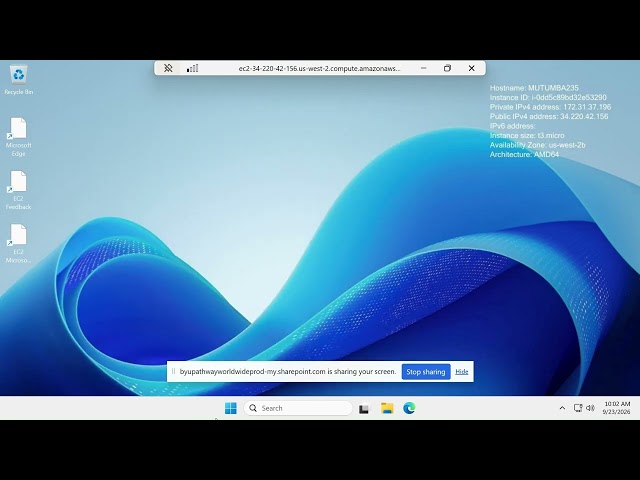Image resolution: width=640 pixels, height=480 pixels.
Task: Click the Private IPv4 address line
Action: pos(550,107)
